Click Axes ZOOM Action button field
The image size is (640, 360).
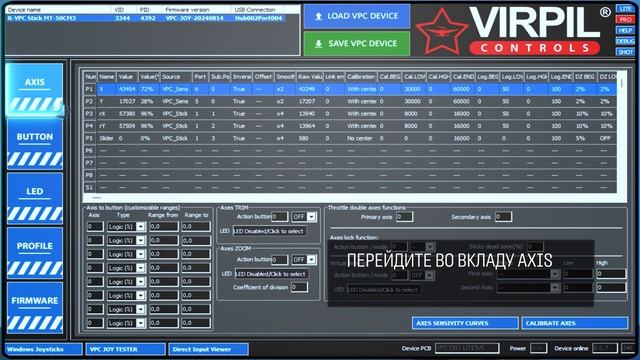[280, 260]
